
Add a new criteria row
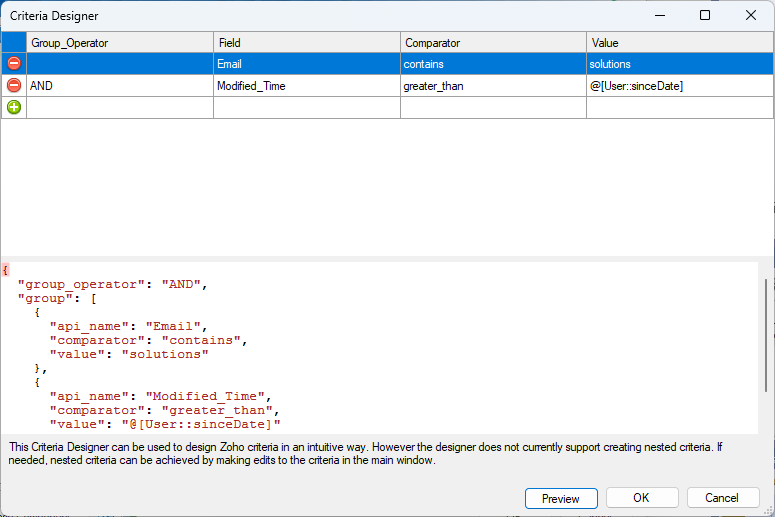click(14, 107)
